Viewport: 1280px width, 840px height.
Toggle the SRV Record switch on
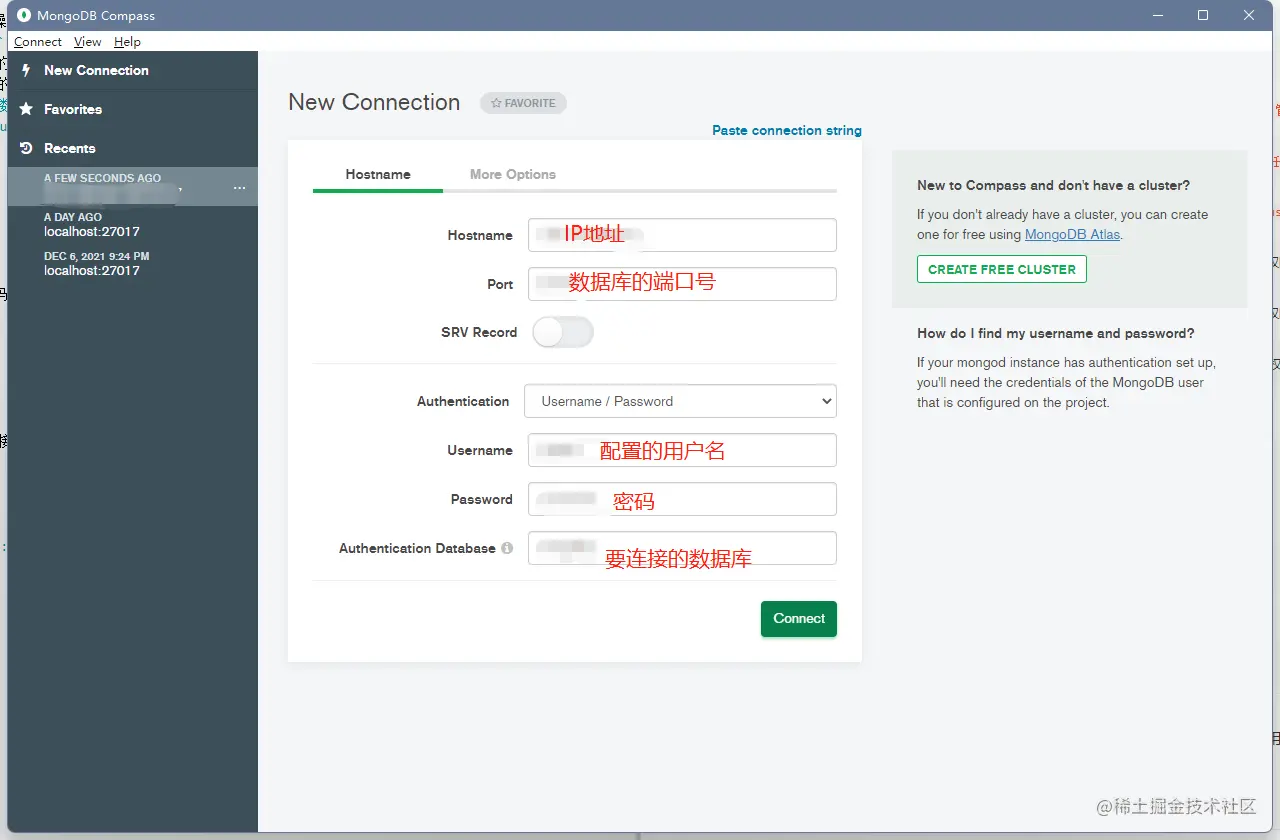[563, 331]
